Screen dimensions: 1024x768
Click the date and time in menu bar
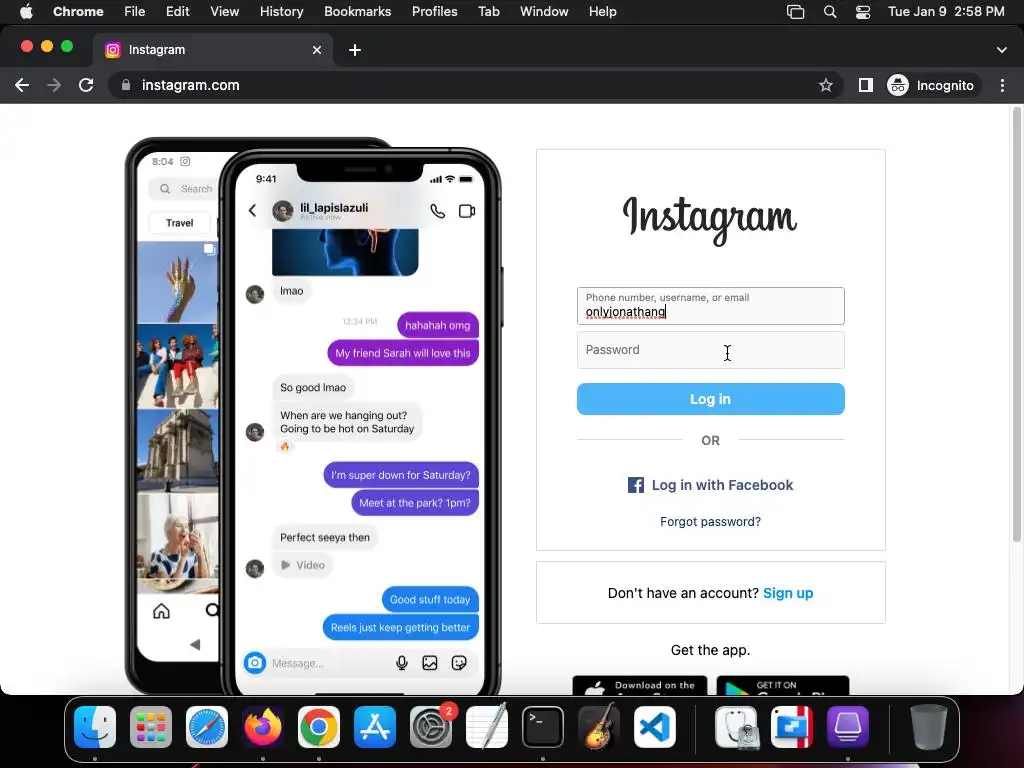946,11
